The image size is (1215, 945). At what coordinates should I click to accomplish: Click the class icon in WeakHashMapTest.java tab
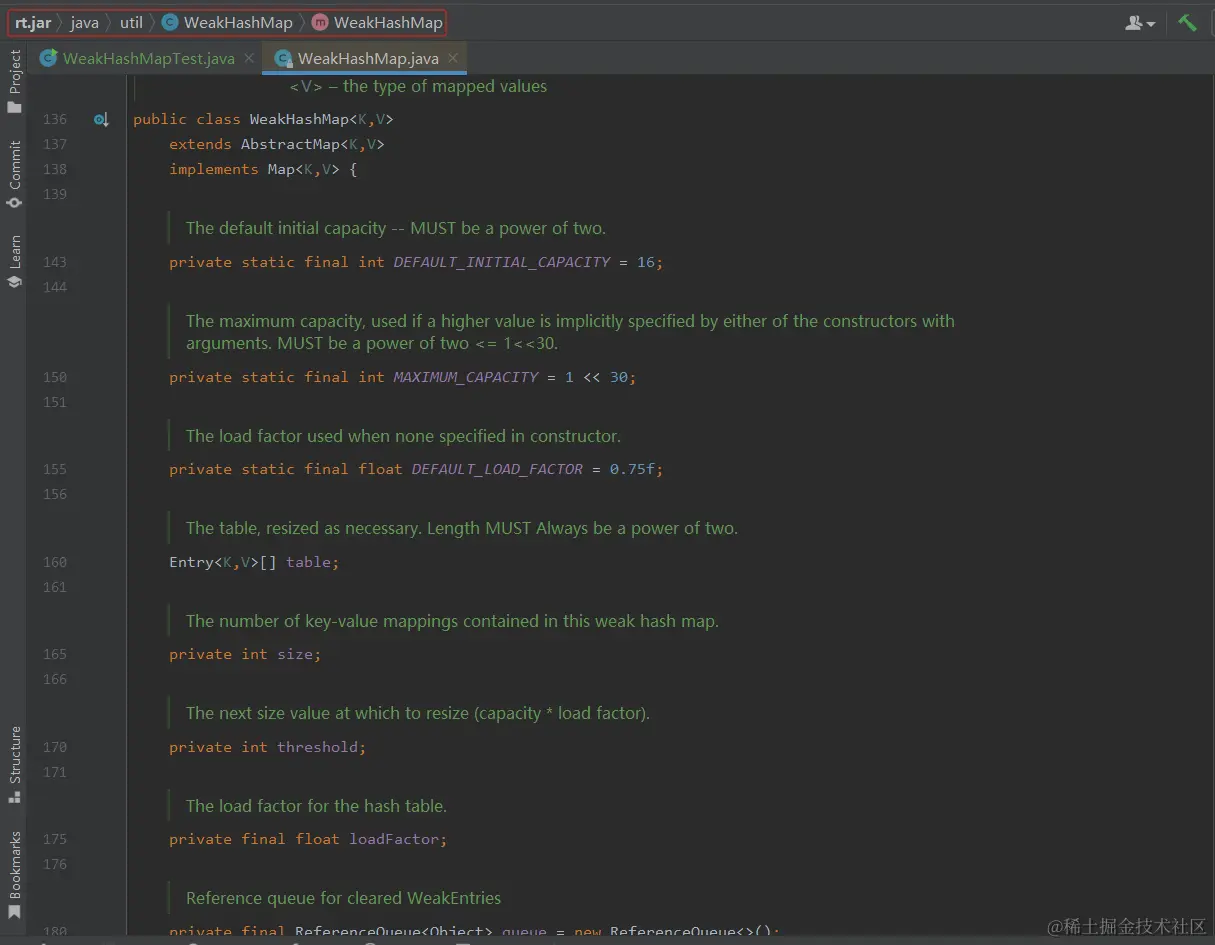click(x=48, y=58)
